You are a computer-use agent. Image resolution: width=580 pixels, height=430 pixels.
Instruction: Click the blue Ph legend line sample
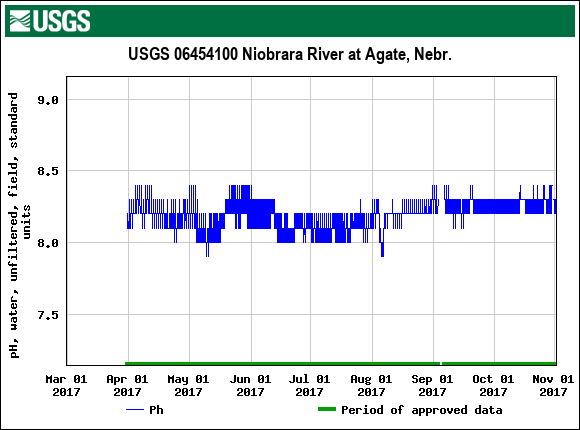tap(135, 409)
